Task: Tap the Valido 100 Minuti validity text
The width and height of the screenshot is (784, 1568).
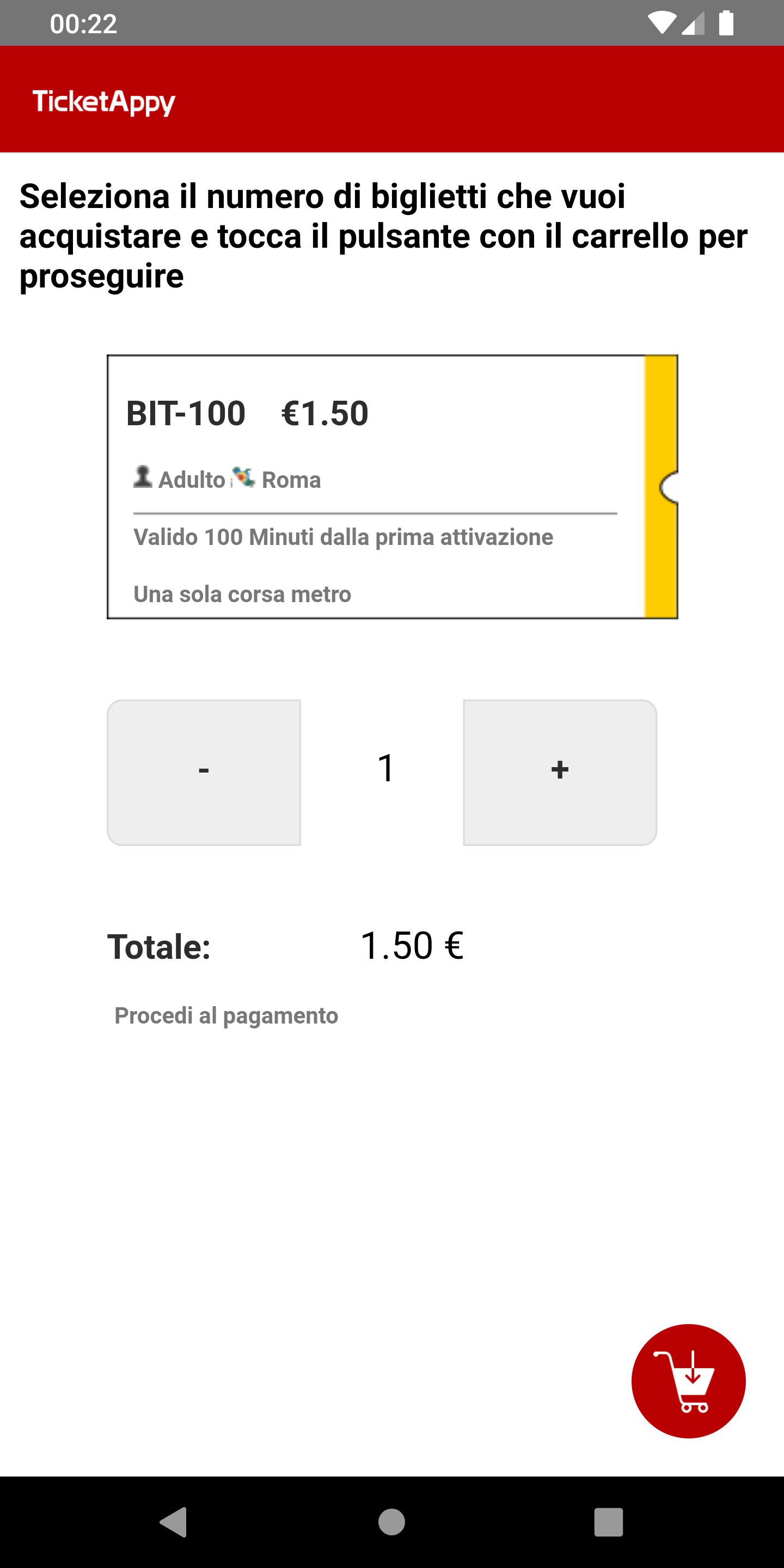Action: [344, 537]
